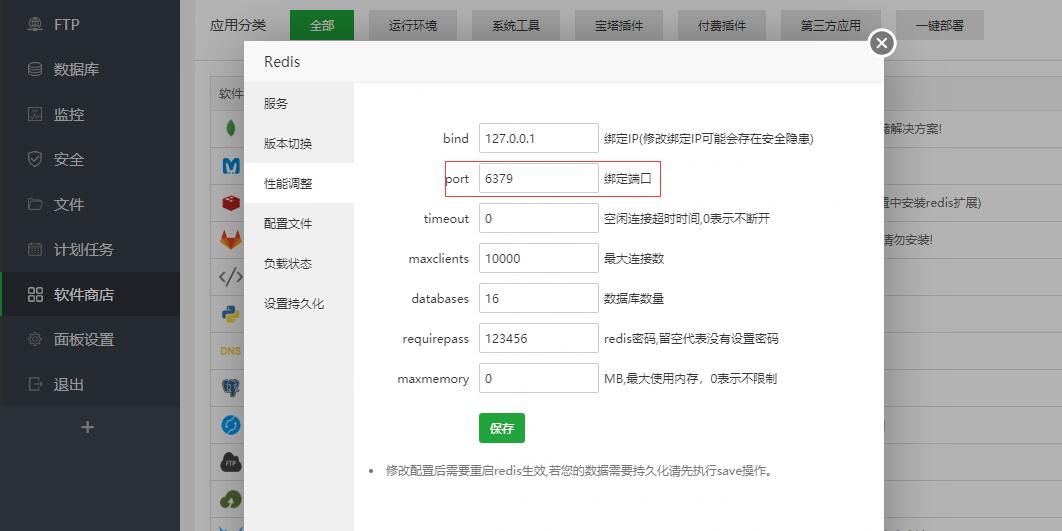1062x531 pixels.
Task: Click the port label text
Action: (x=457, y=179)
